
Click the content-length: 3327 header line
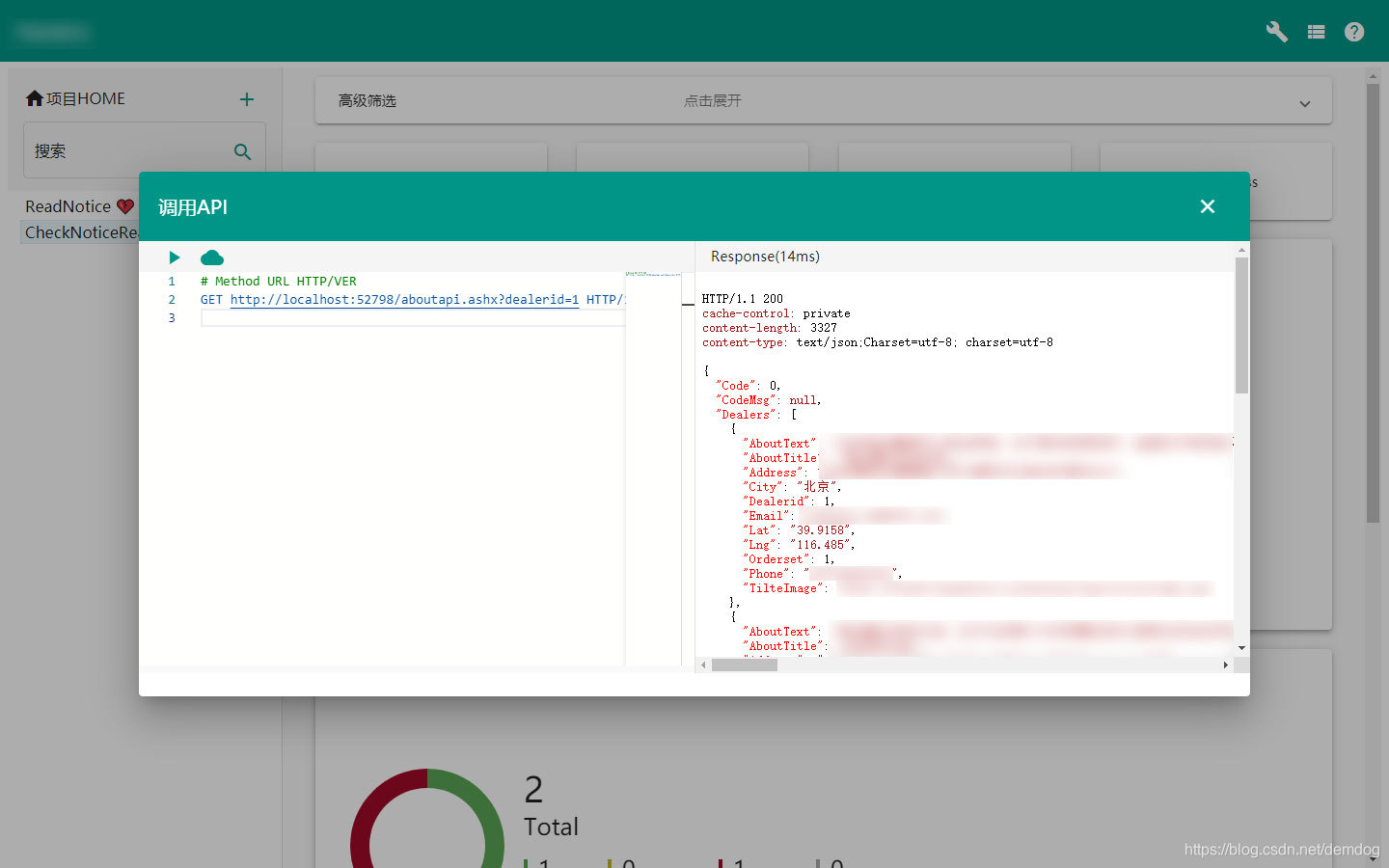pyautogui.click(x=770, y=328)
